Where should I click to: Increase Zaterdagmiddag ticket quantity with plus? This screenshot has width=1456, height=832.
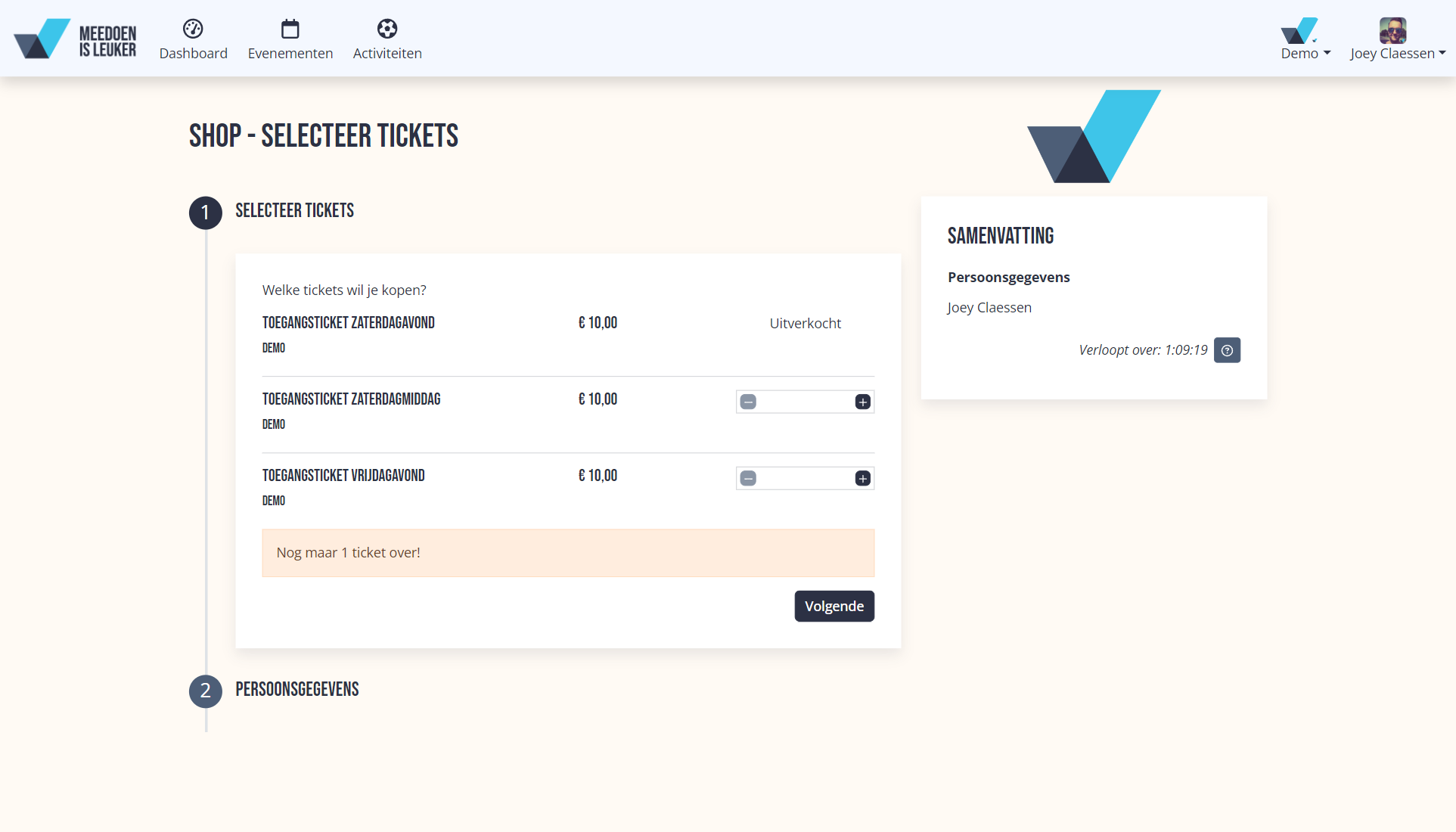pos(862,402)
